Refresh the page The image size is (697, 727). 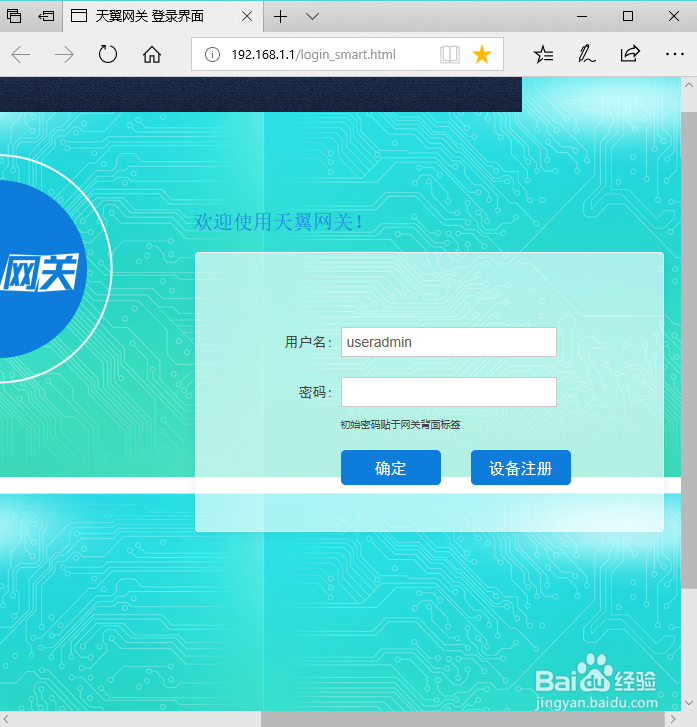108,54
